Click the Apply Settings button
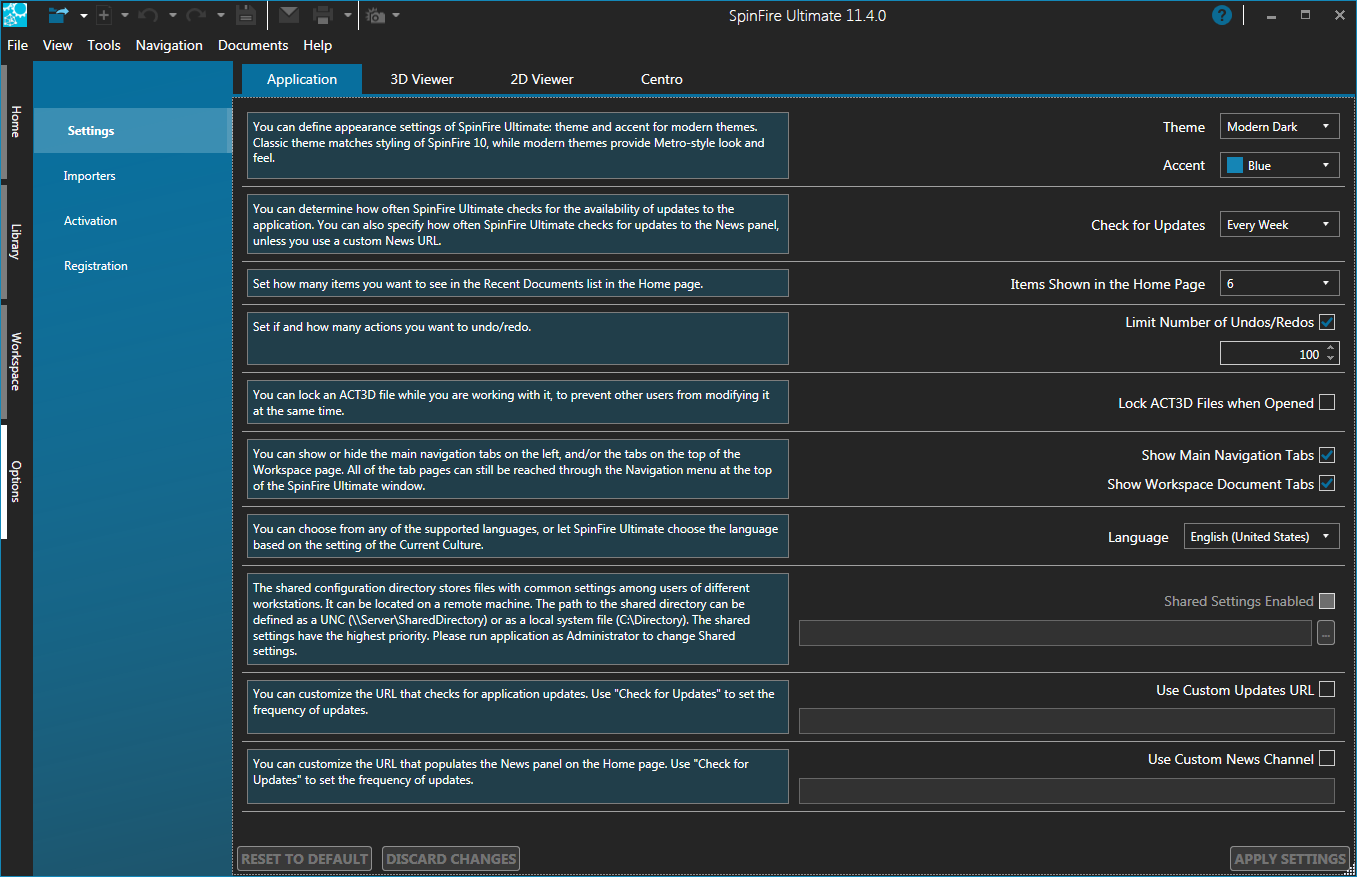The height and width of the screenshot is (877, 1357). 1290,858
